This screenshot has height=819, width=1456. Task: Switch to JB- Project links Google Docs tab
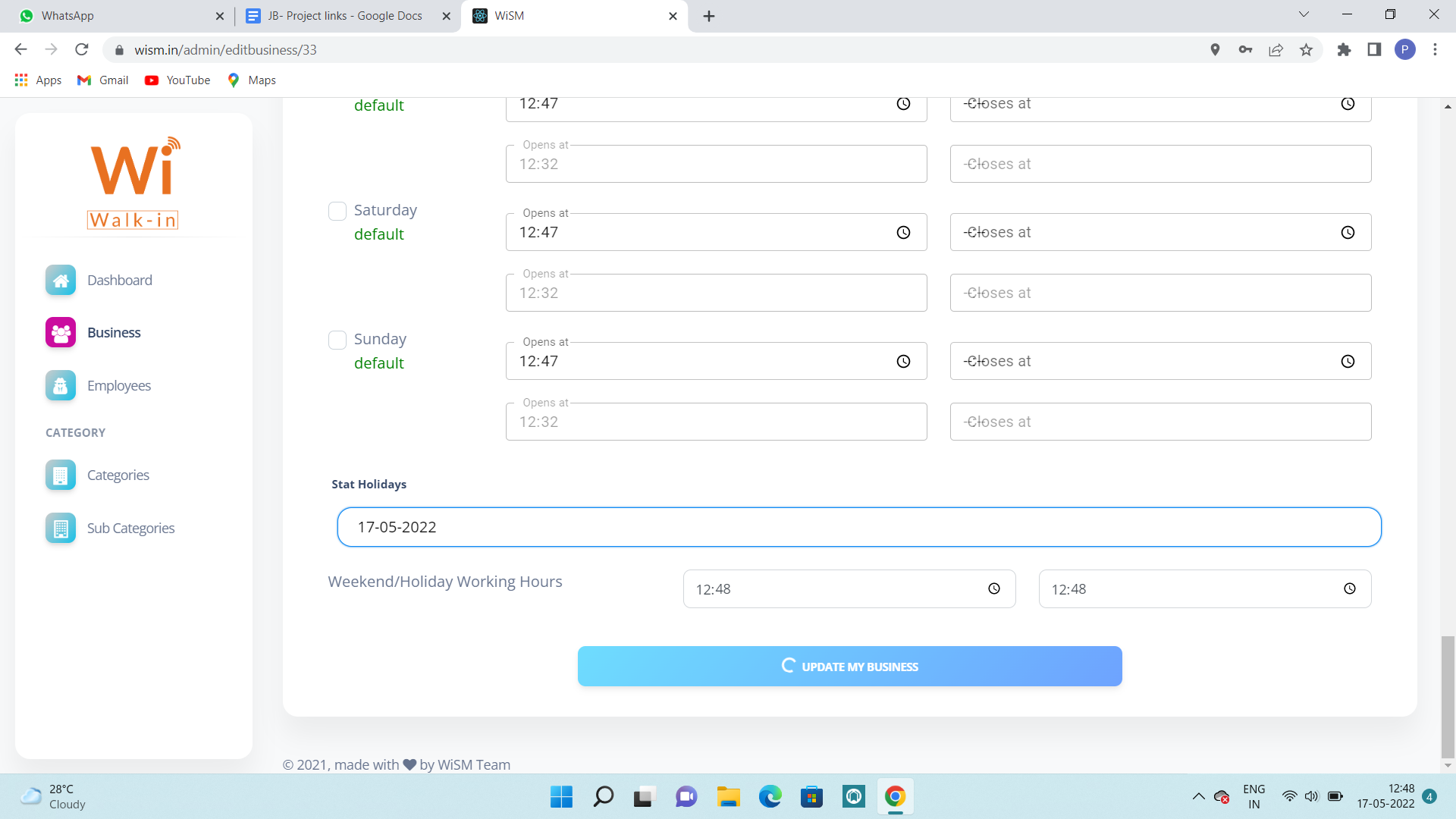pyautogui.click(x=346, y=16)
